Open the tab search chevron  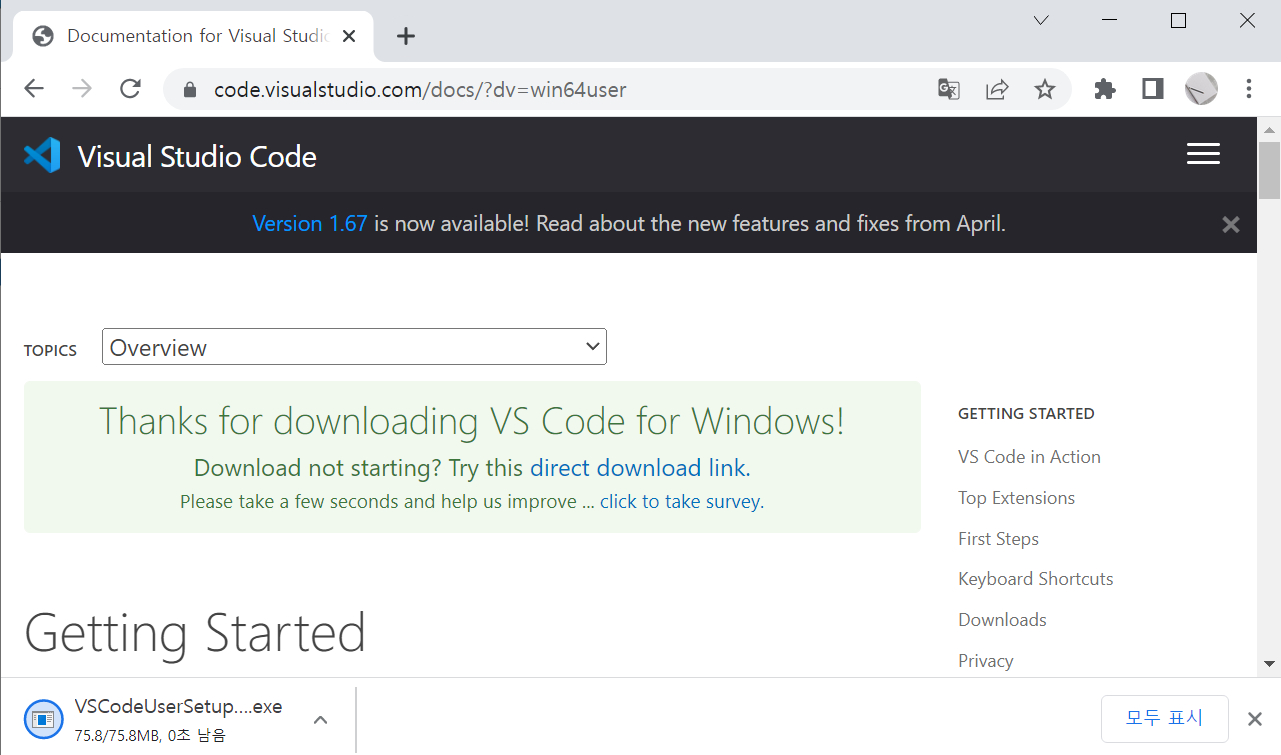click(1040, 20)
